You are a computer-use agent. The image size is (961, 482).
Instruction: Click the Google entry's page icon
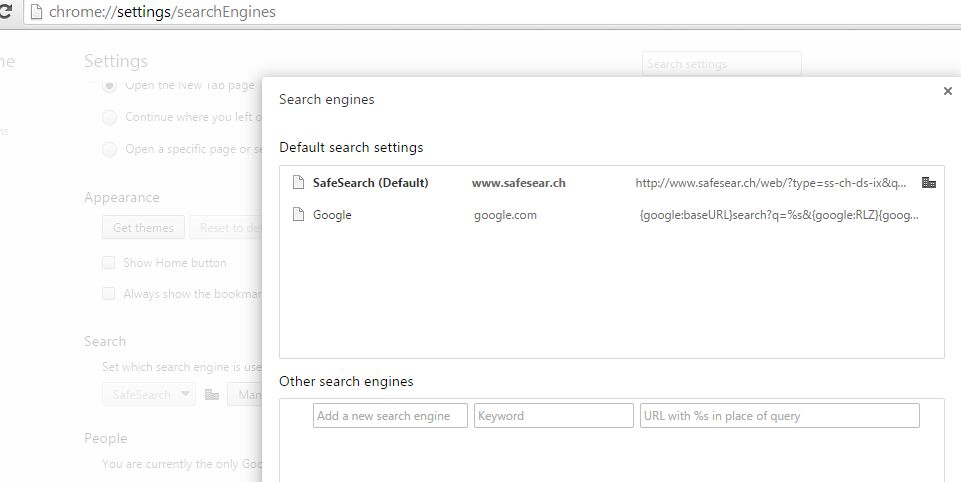[x=296, y=215]
